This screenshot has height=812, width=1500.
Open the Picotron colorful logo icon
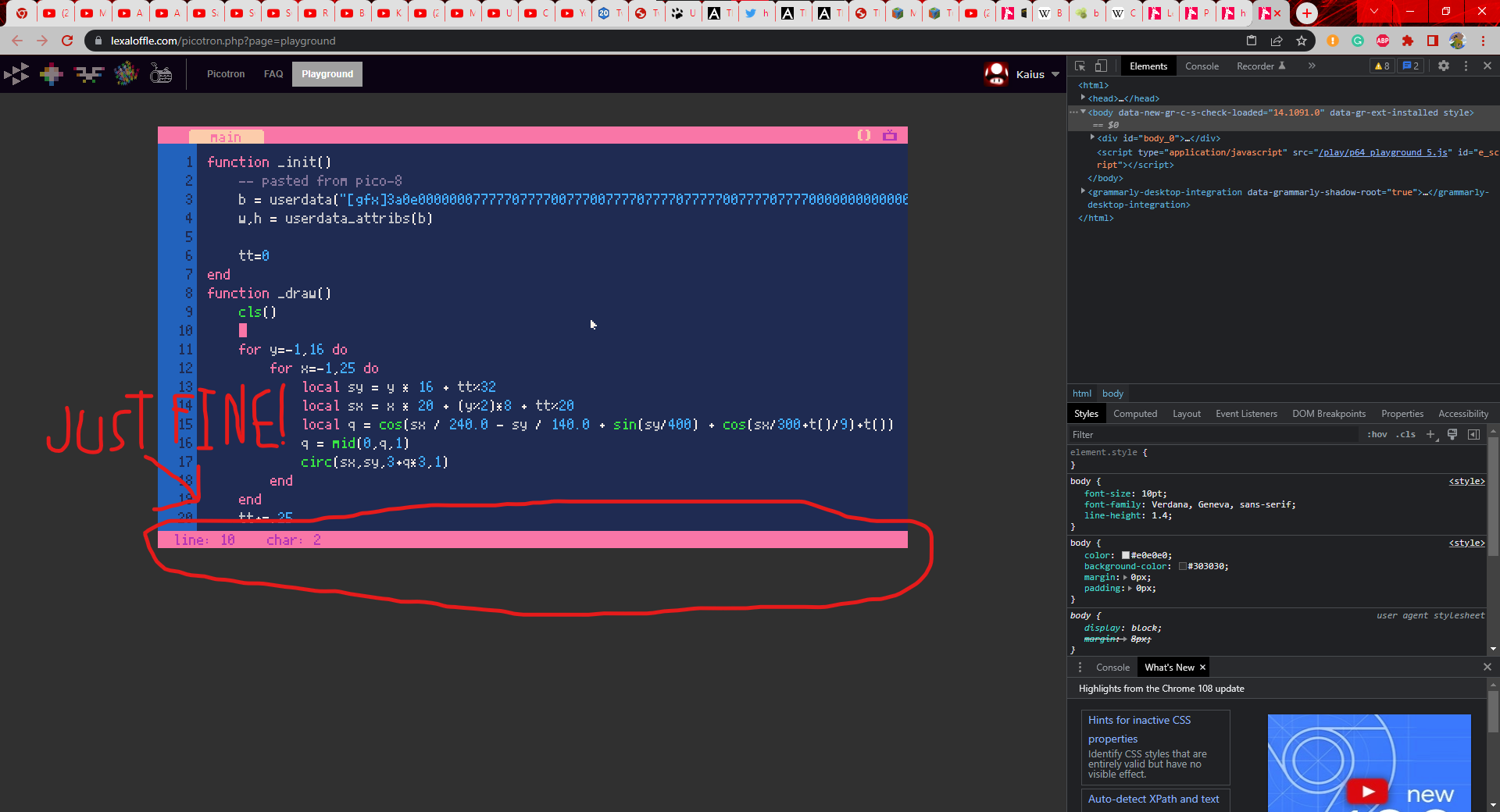[x=126, y=74]
